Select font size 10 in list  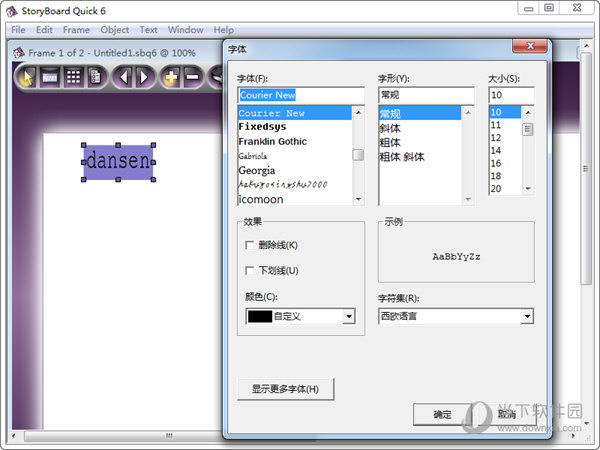(x=505, y=112)
